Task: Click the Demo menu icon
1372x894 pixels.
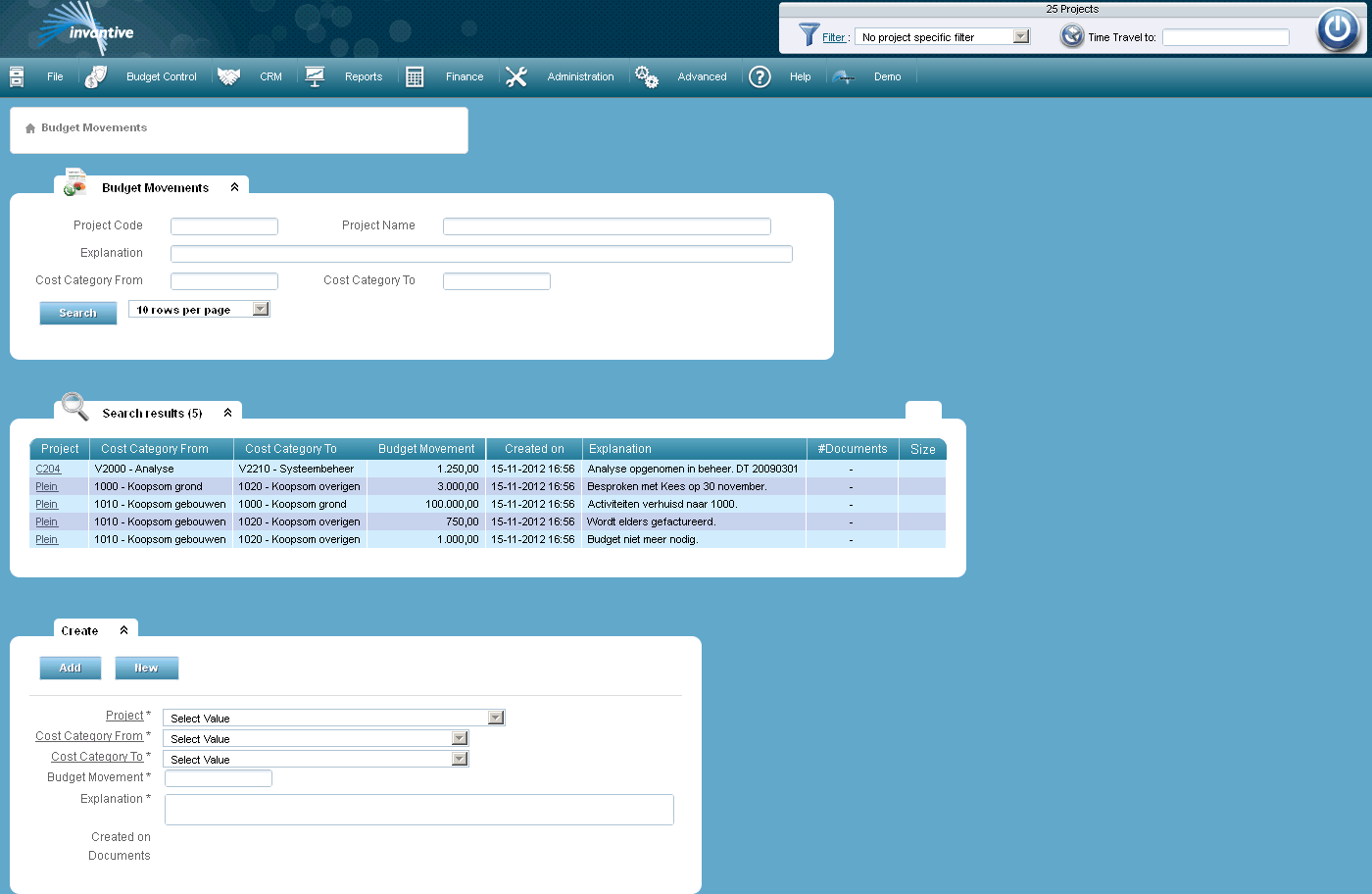Action: tap(844, 76)
